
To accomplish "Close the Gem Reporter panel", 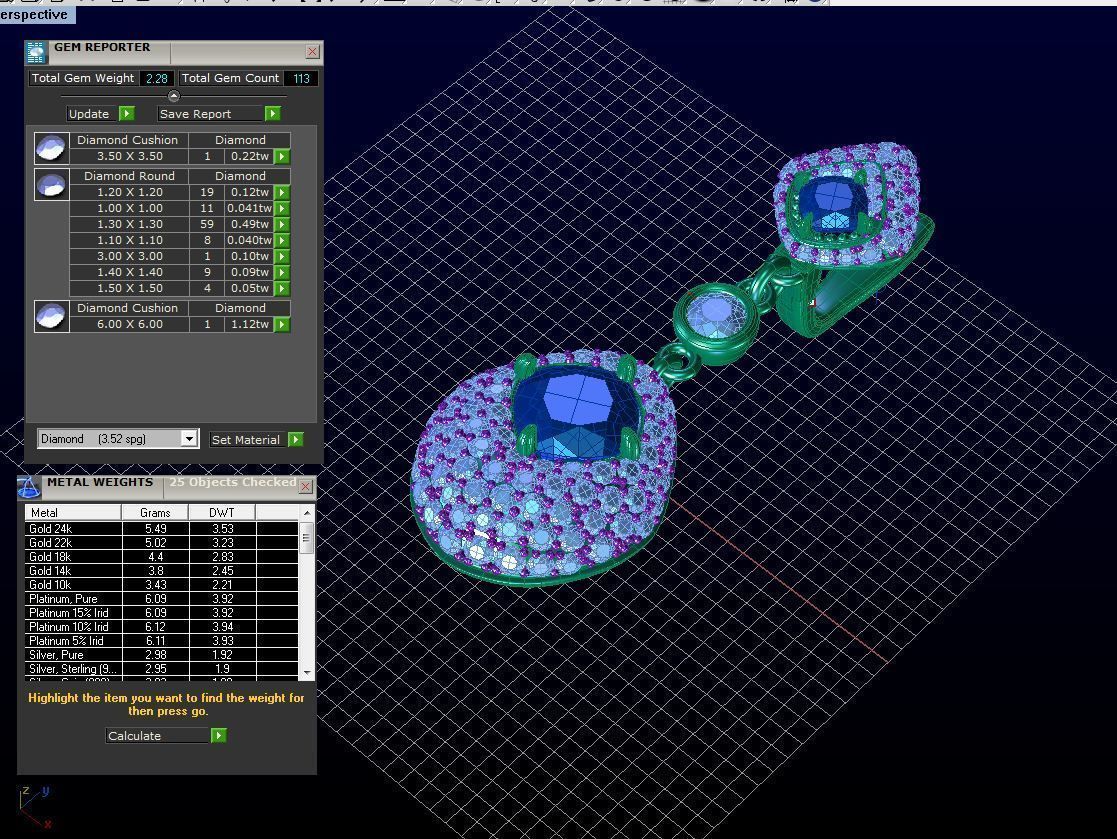I will 312,51.
